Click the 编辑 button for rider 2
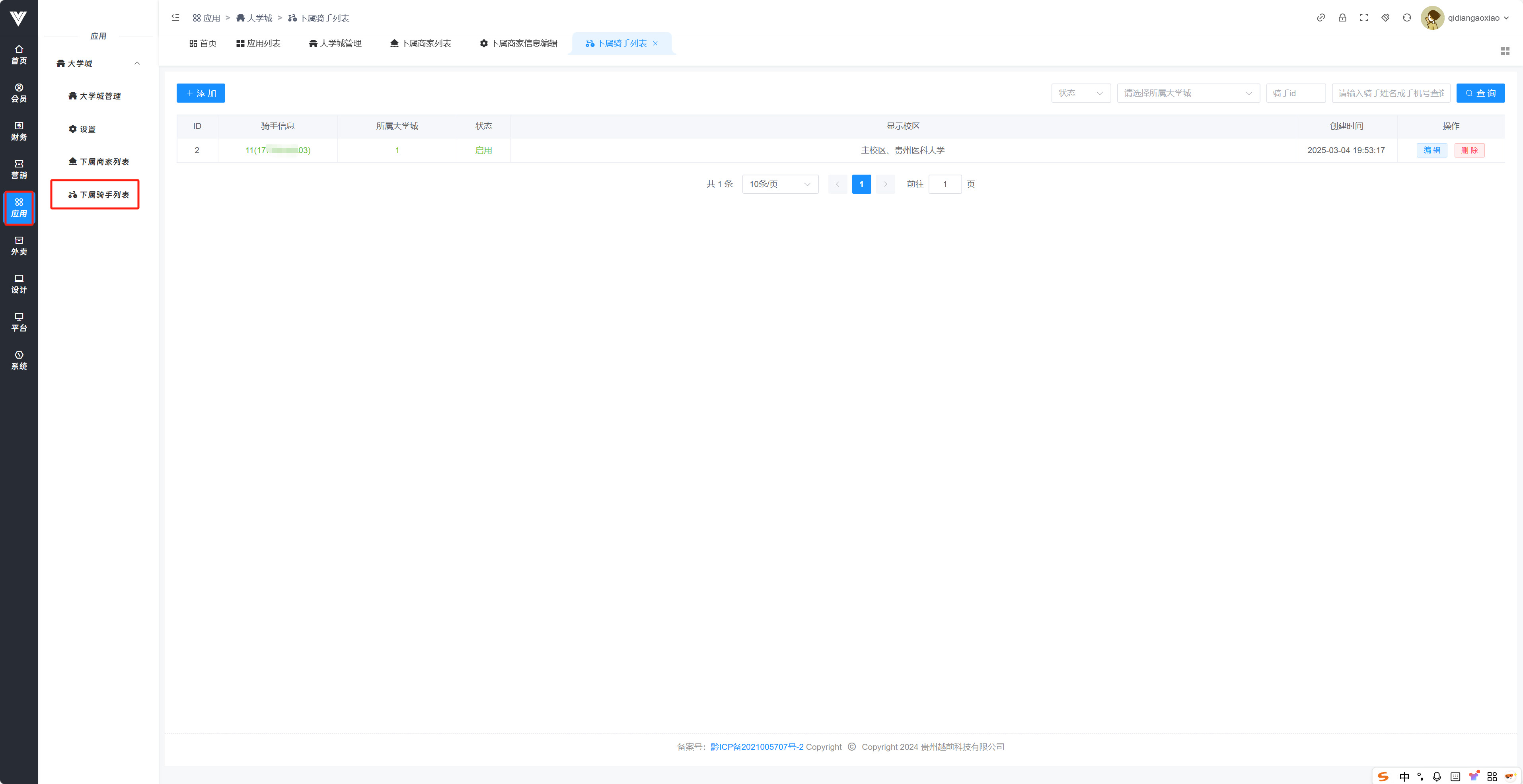 point(1431,150)
